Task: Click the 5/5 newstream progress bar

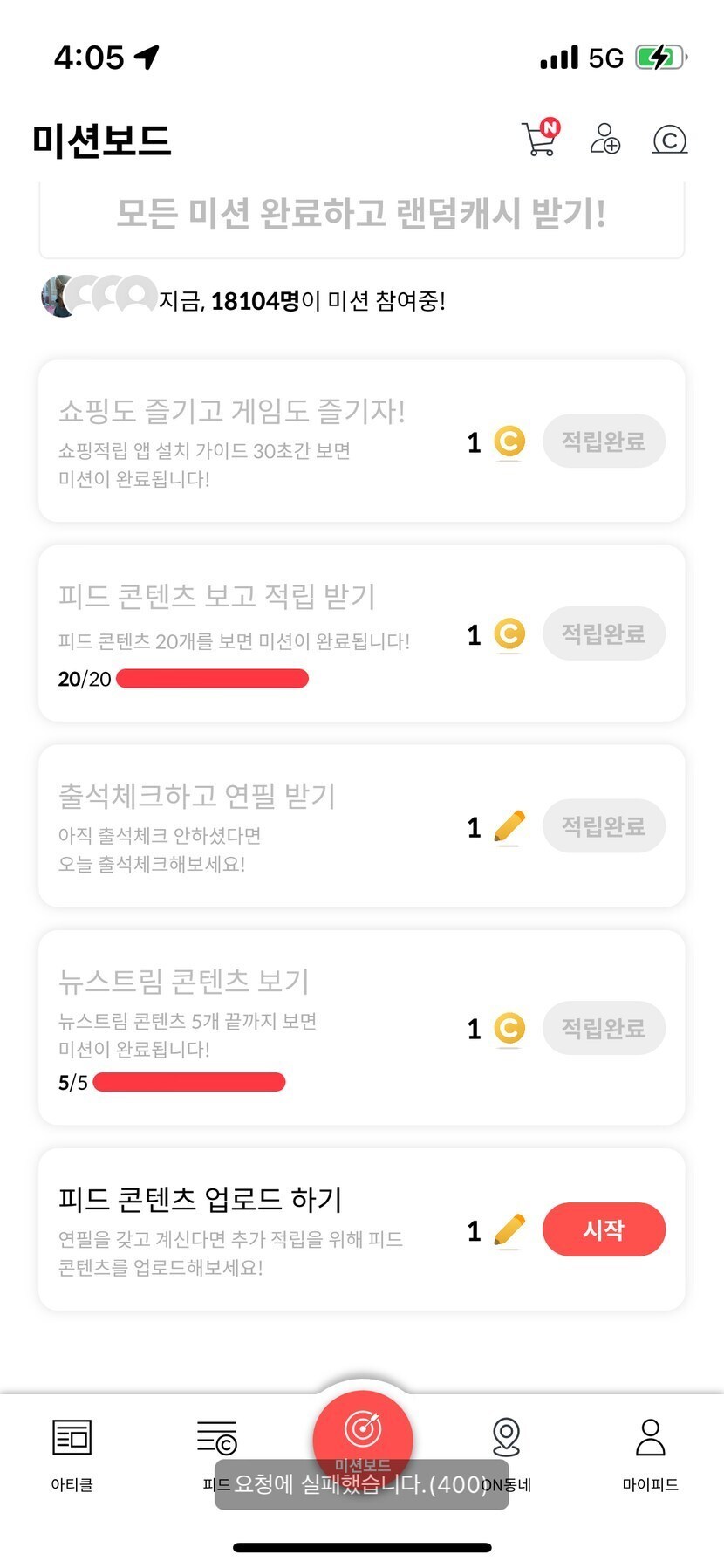Action: pyautogui.click(x=189, y=1083)
